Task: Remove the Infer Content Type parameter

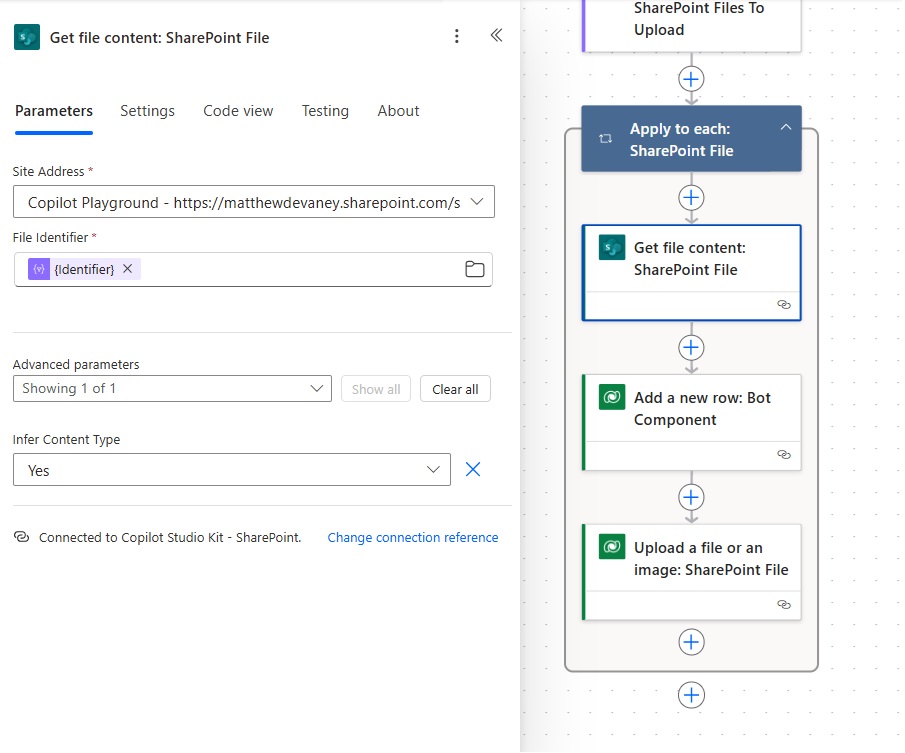Action: tap(473, 469)
